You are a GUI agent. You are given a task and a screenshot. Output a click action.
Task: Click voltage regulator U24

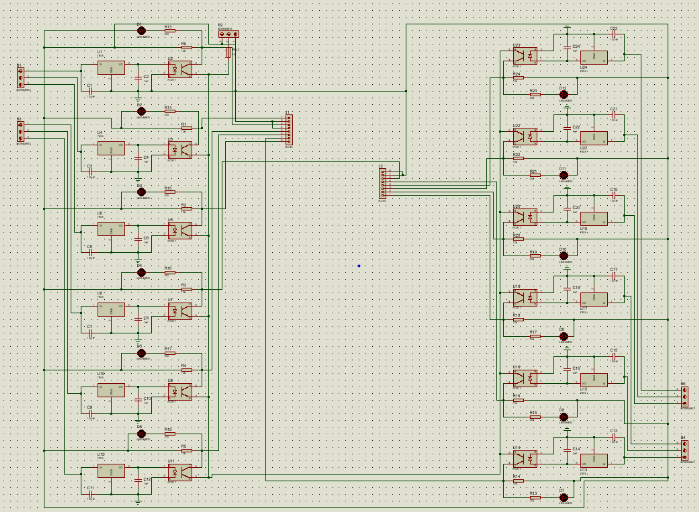(x=594, y=57)
